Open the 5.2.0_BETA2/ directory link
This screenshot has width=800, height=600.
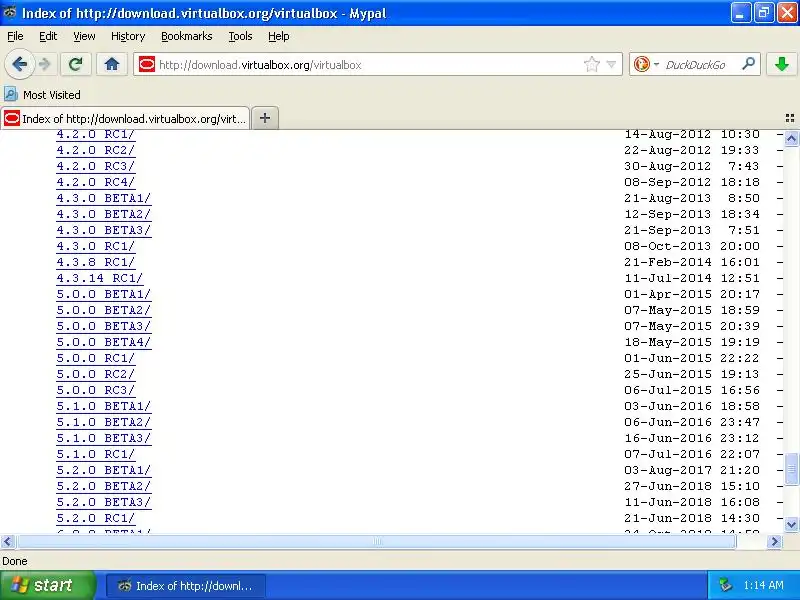coord(104,486)
